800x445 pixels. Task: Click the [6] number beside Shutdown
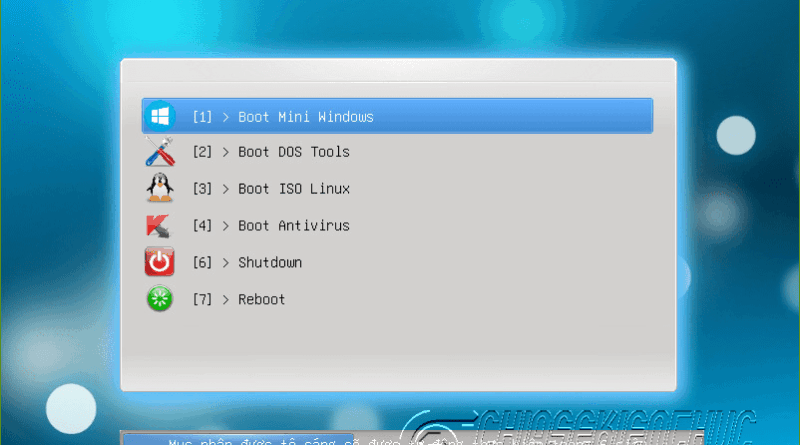pyautogui.click(x=202, y=262)
